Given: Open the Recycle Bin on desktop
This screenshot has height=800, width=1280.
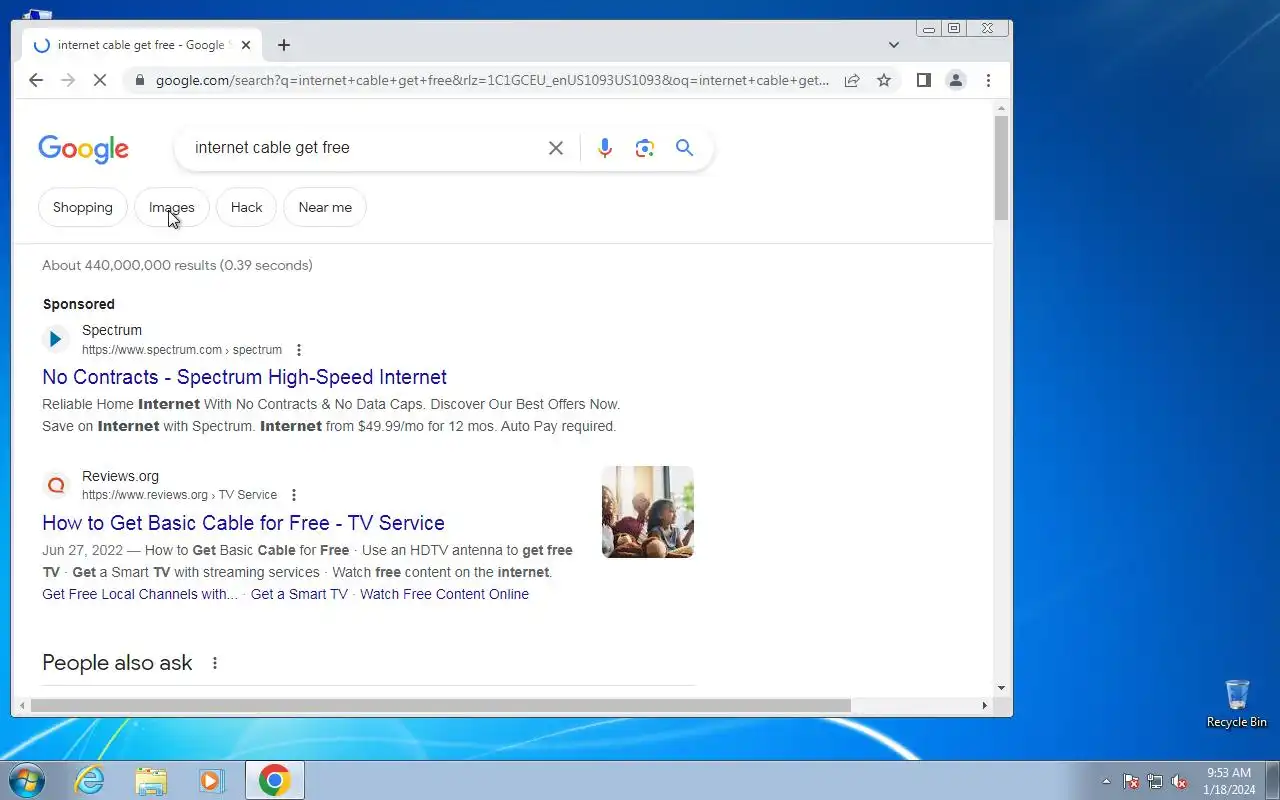Looking at the screenshot, I should (x=1237, y=704).
